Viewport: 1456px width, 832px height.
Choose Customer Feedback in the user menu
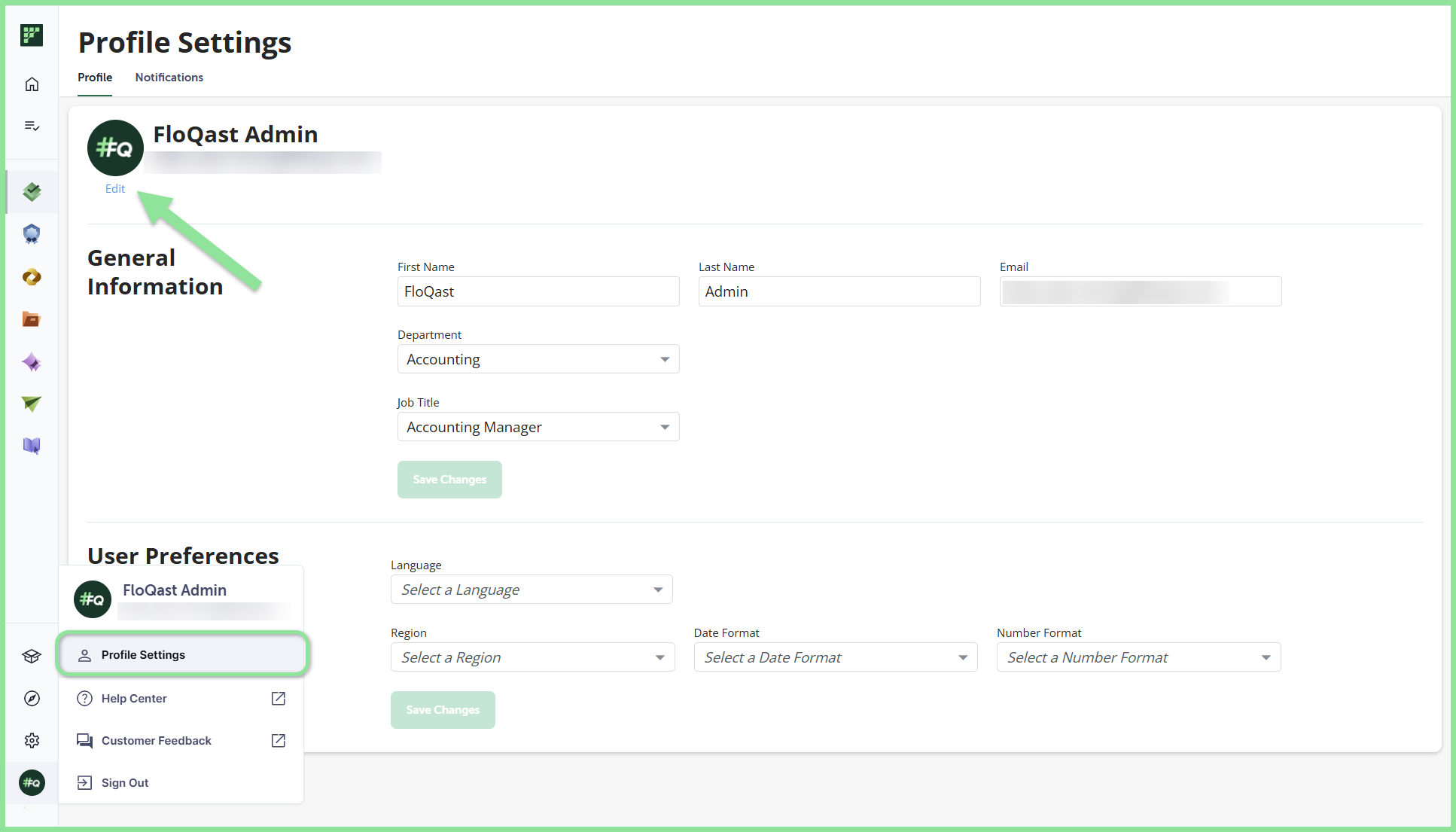(x=181, y=741)
